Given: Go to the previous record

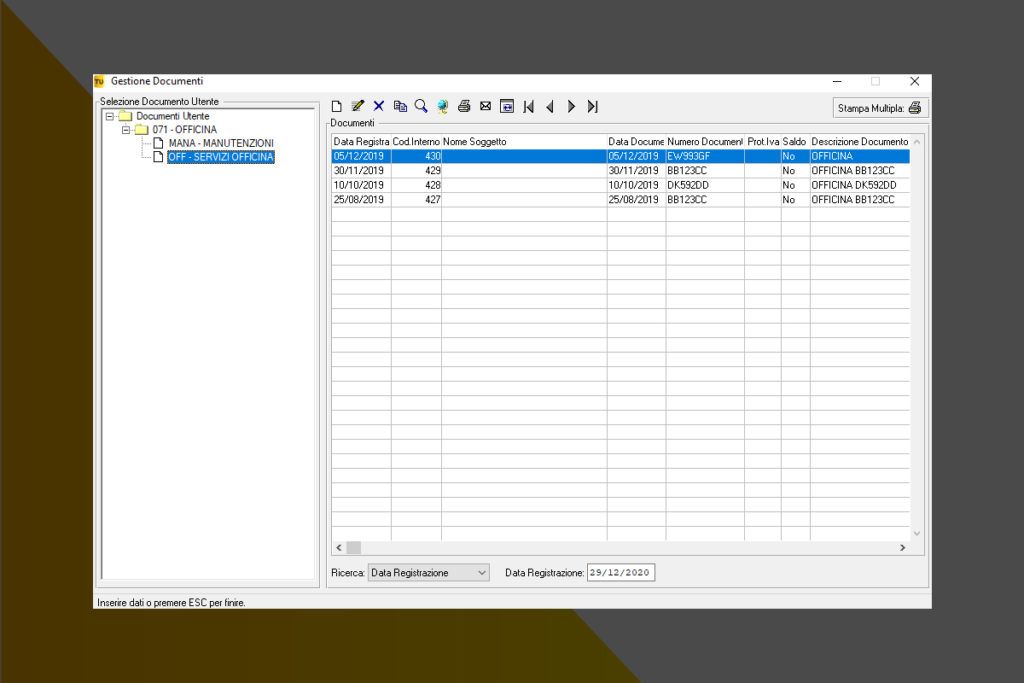Looking at the screenshot, I should click(550, 106).
